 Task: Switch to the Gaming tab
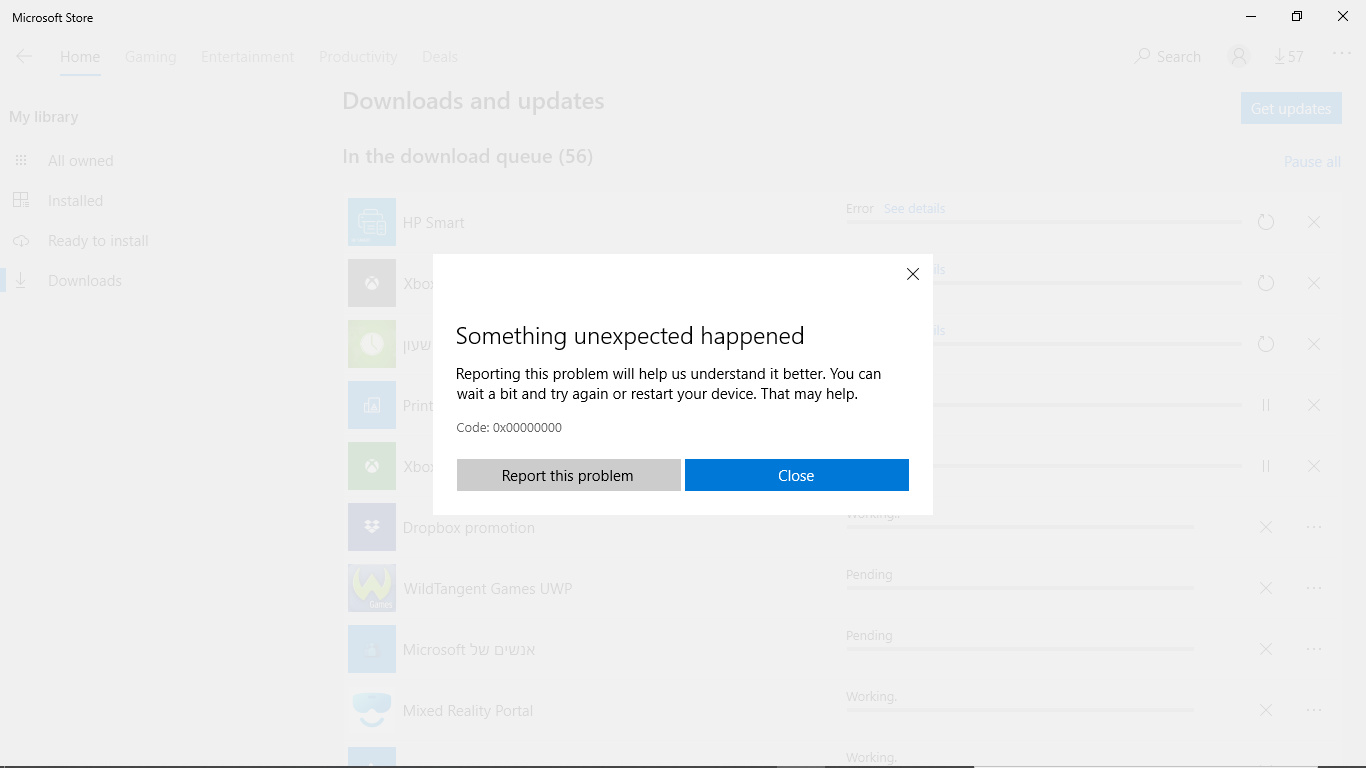[151, 57]
